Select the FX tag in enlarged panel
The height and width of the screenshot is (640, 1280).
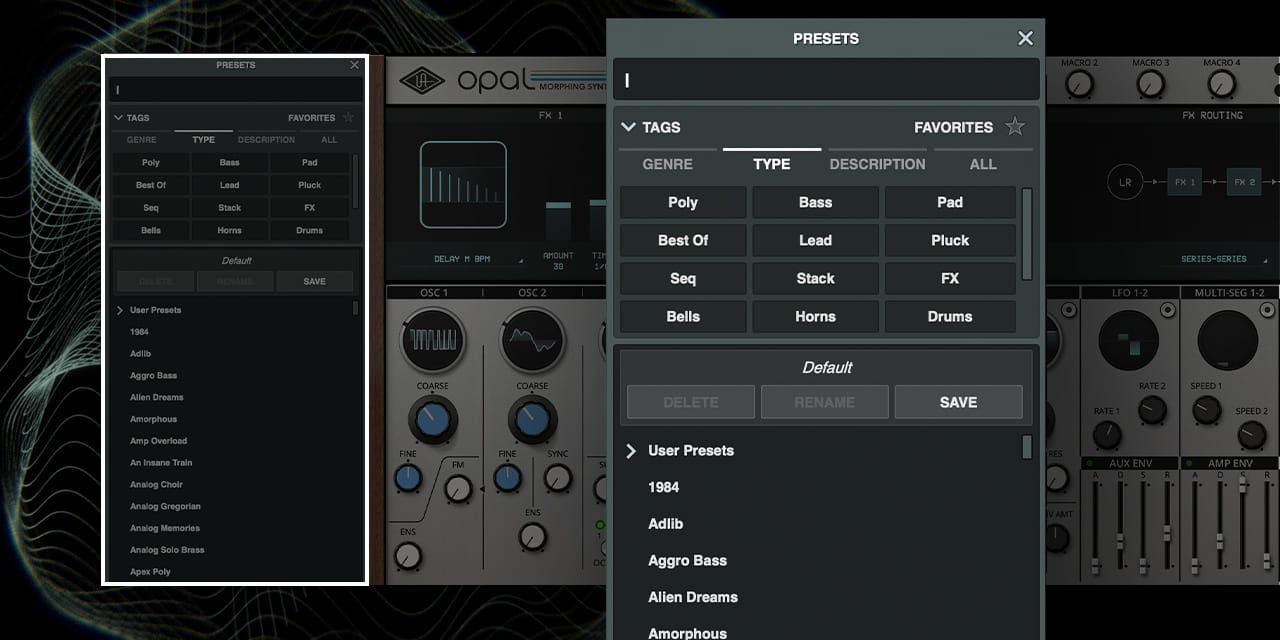coord(950,278)
